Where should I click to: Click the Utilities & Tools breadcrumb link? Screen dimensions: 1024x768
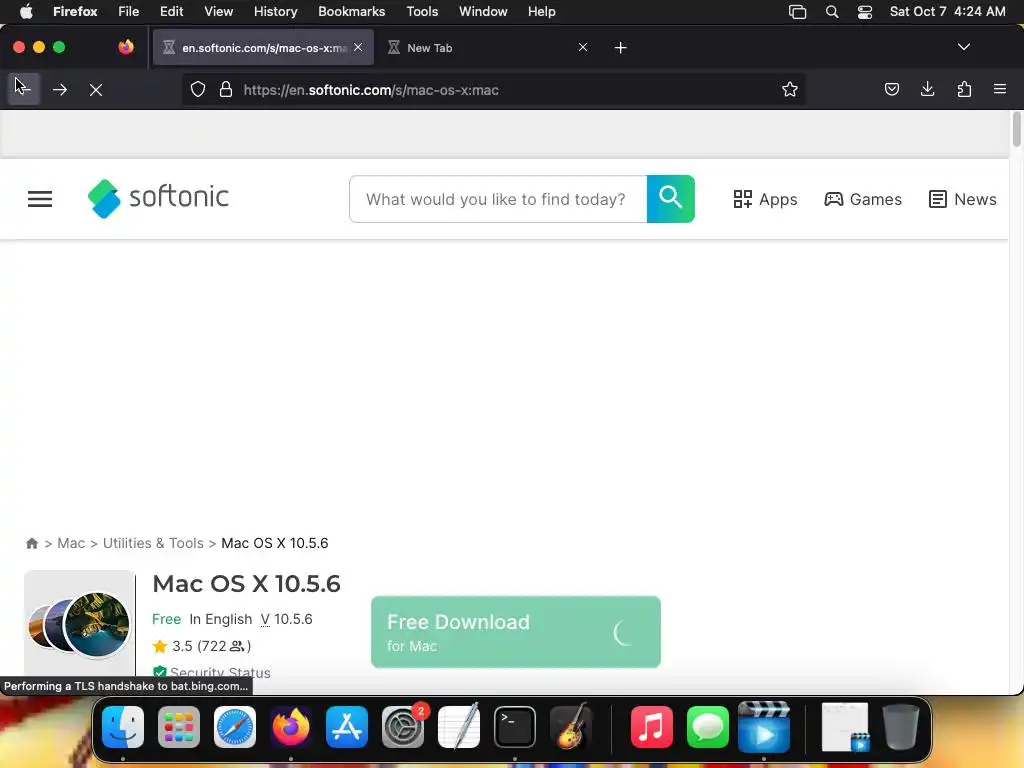[153, 543]
